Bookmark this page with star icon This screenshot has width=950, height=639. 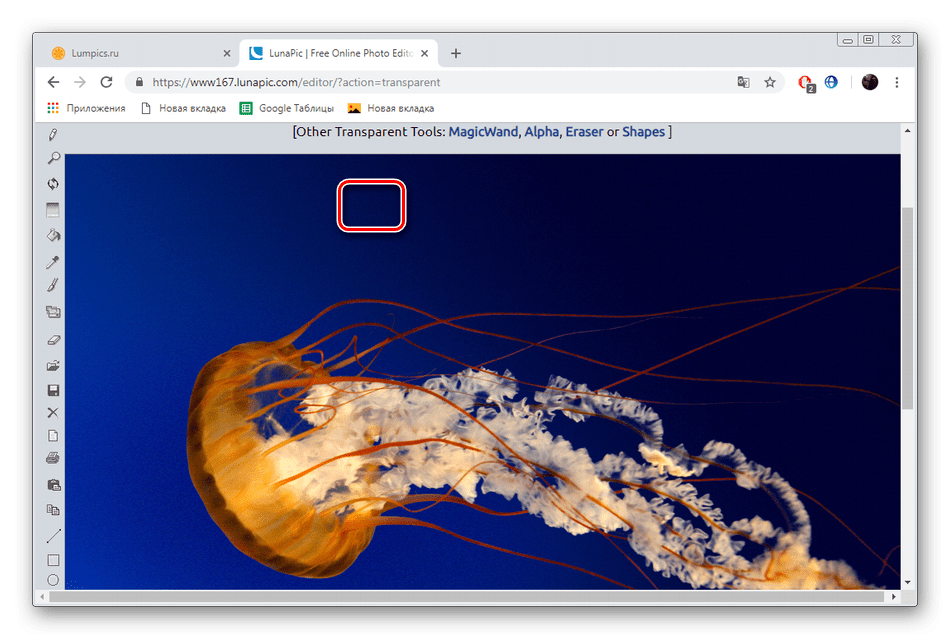[x=770, y=82]
